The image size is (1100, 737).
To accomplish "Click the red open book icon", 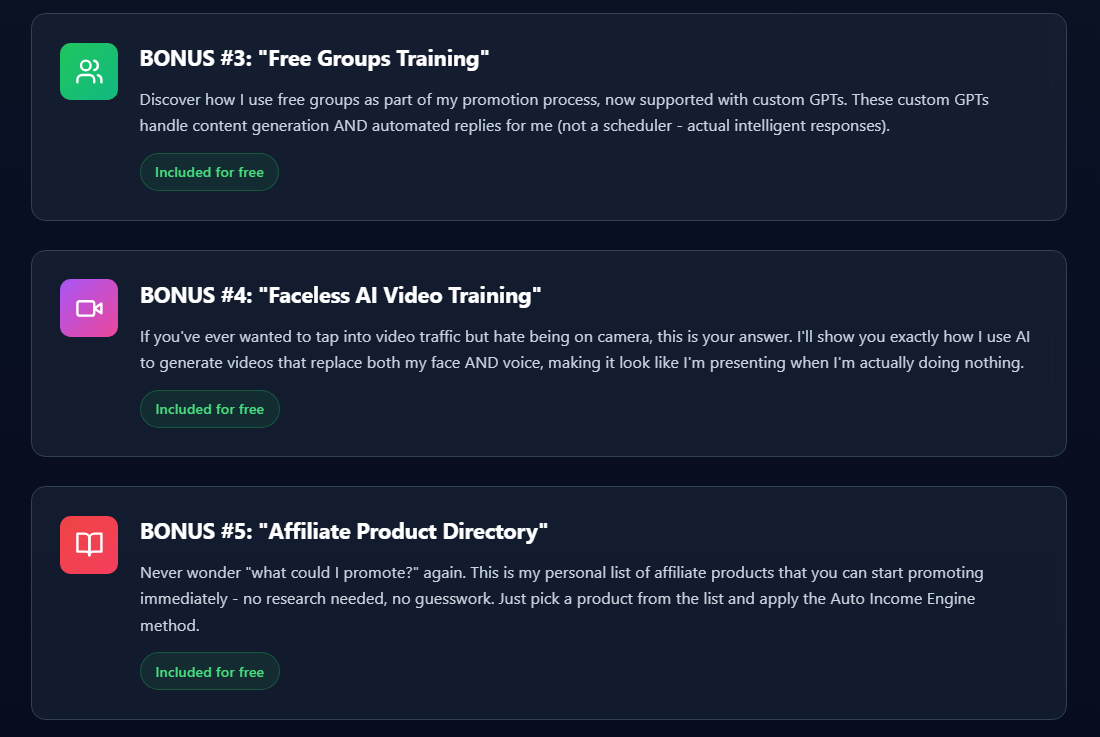I will tap(89, 545).
